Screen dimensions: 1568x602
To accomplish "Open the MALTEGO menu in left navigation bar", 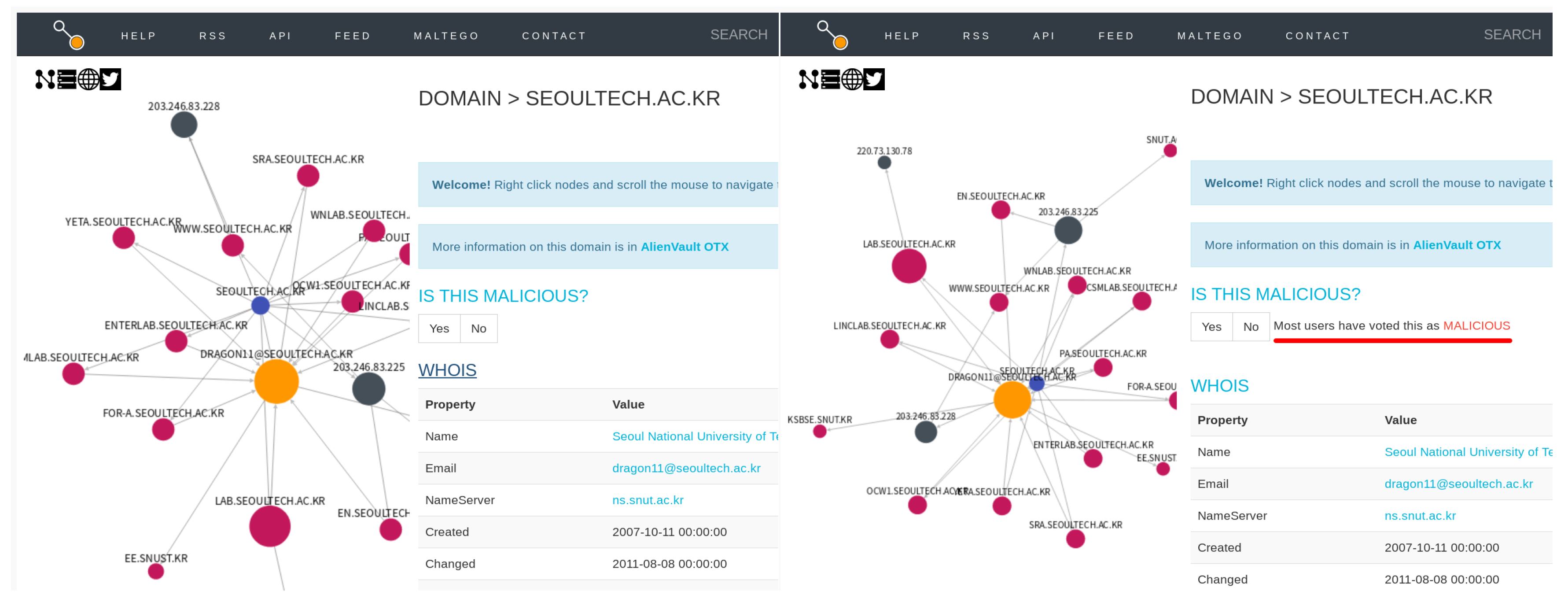I will coord(446,36).
